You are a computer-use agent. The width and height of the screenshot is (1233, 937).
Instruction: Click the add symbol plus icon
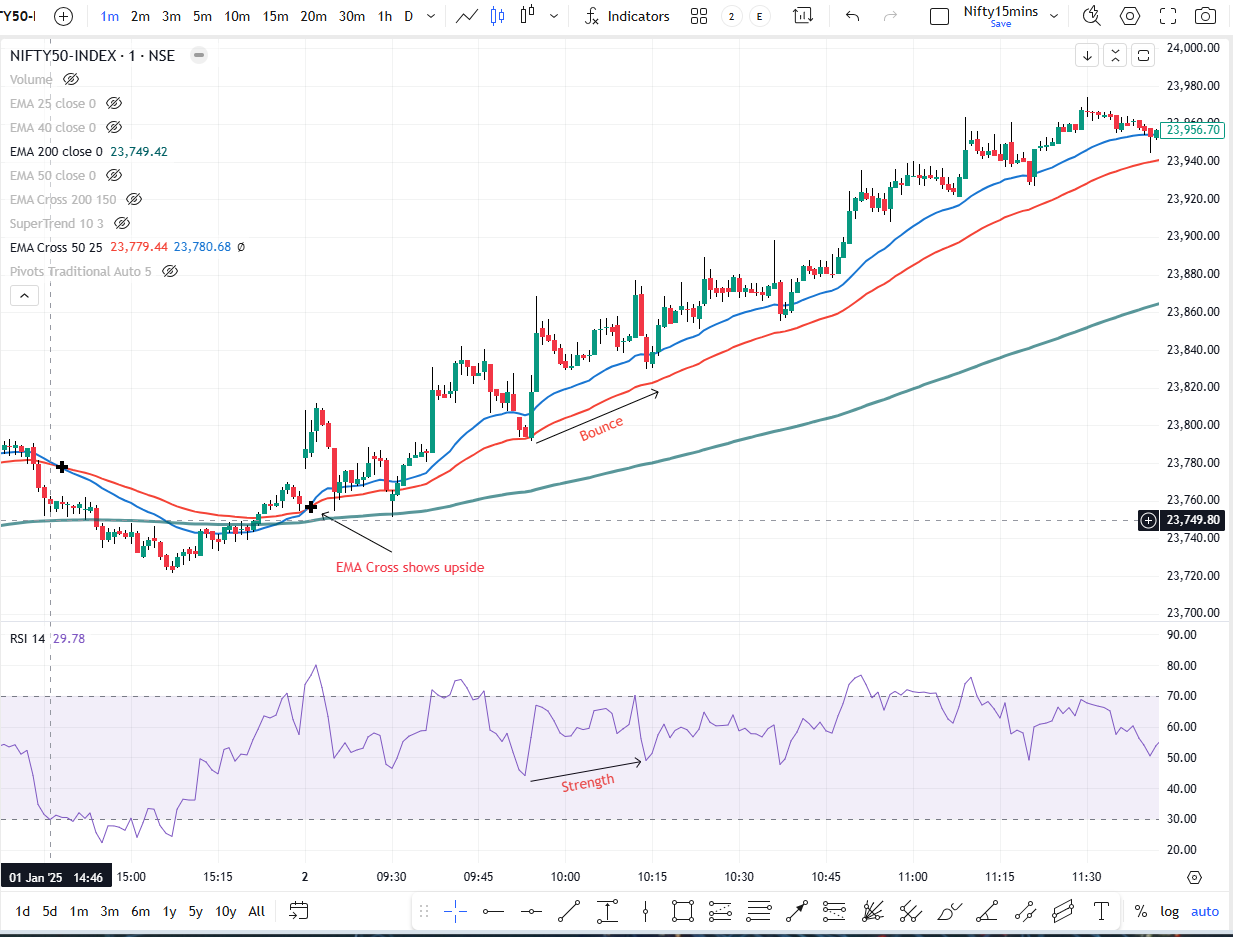[63, 16]
